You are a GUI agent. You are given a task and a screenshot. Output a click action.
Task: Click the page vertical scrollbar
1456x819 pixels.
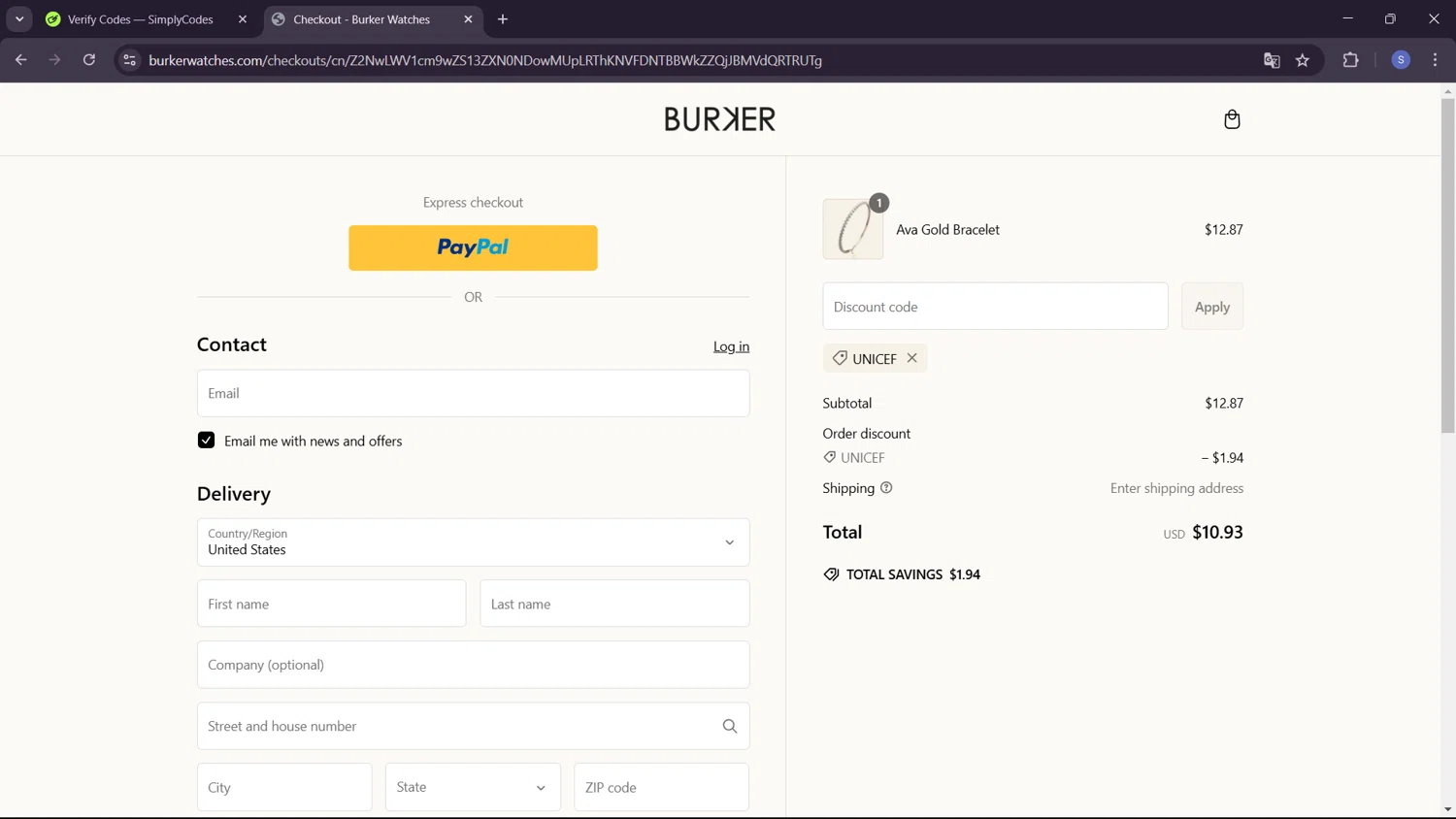tap(1447, 264)
